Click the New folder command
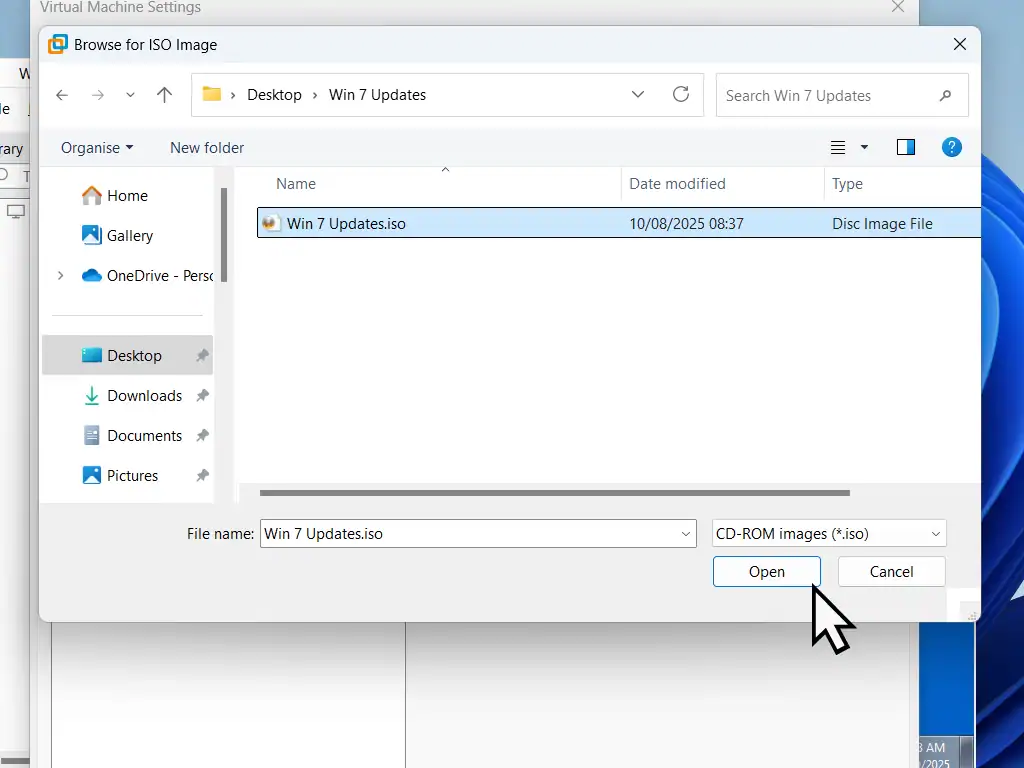Image resolution: width=1024 pixels, height=768 pixels. 207,147
